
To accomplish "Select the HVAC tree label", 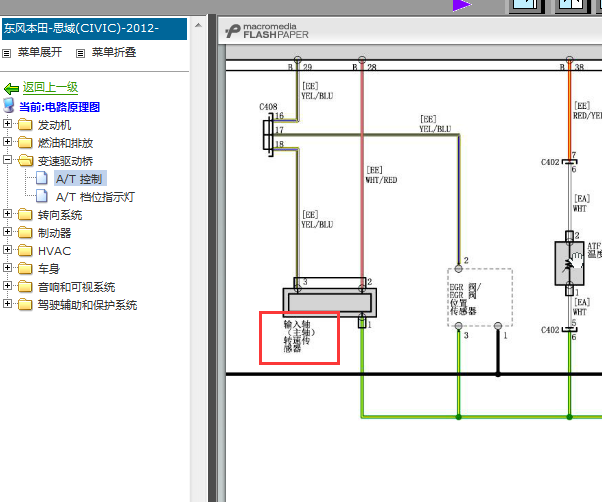I will pyautogui.click(x=54, y=251).
